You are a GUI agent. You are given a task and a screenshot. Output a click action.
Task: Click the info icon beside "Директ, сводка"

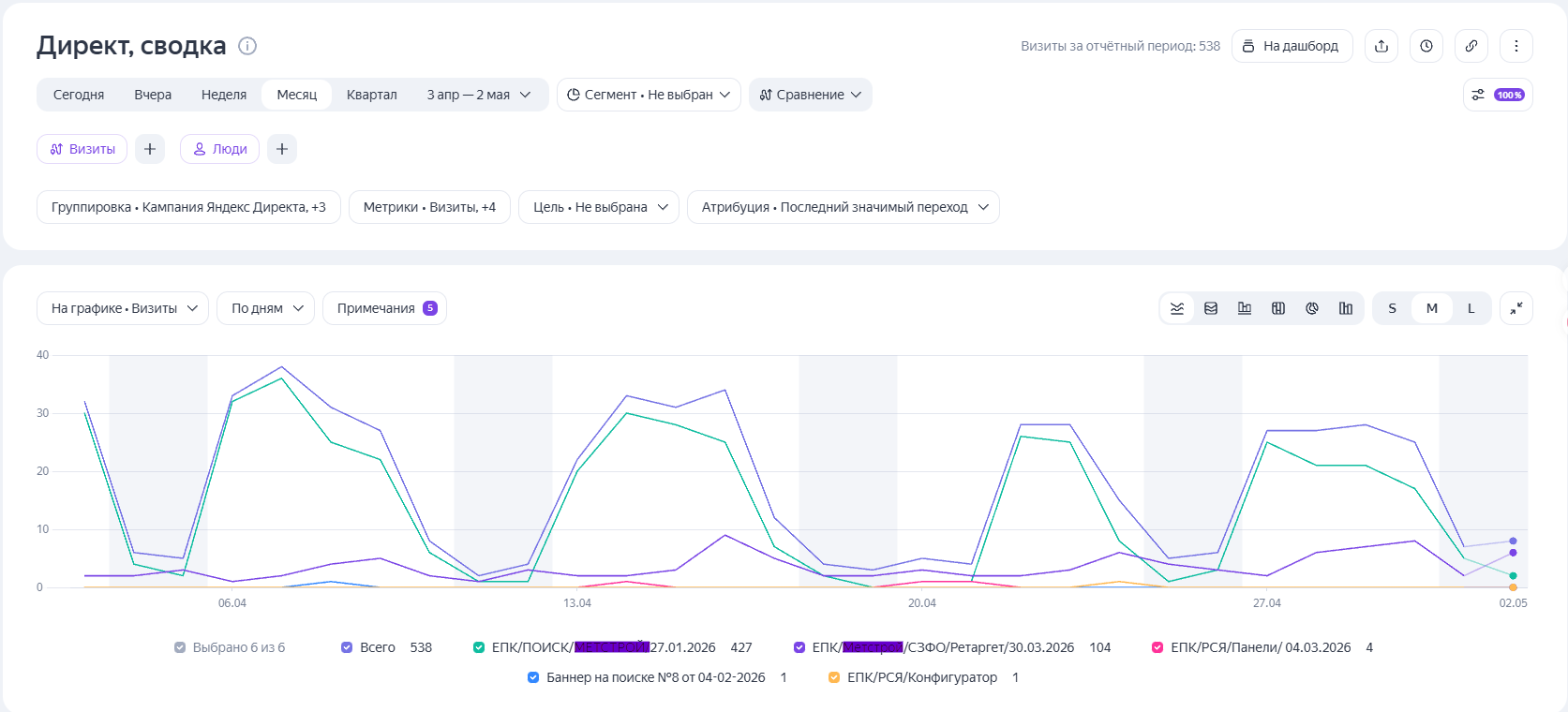tap(247, 46)
